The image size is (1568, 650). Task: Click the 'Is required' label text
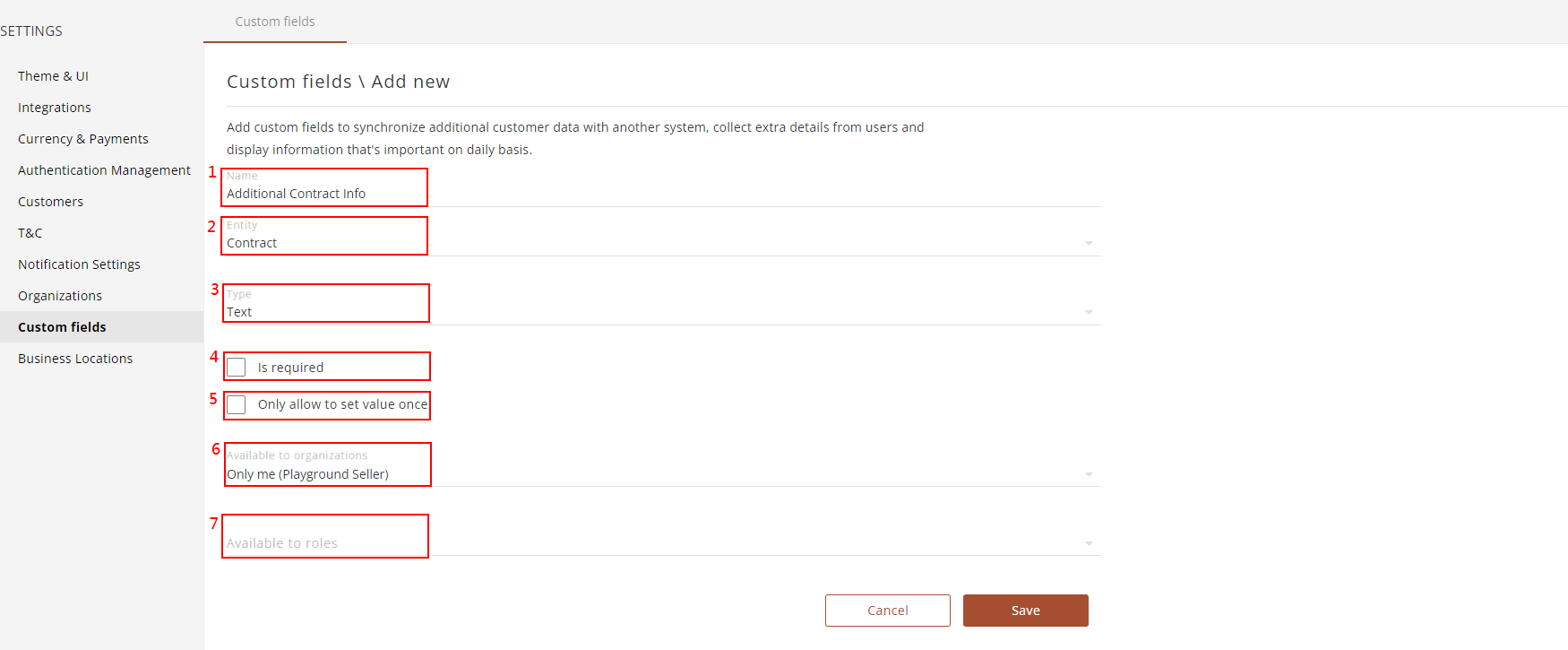point(290,368)
